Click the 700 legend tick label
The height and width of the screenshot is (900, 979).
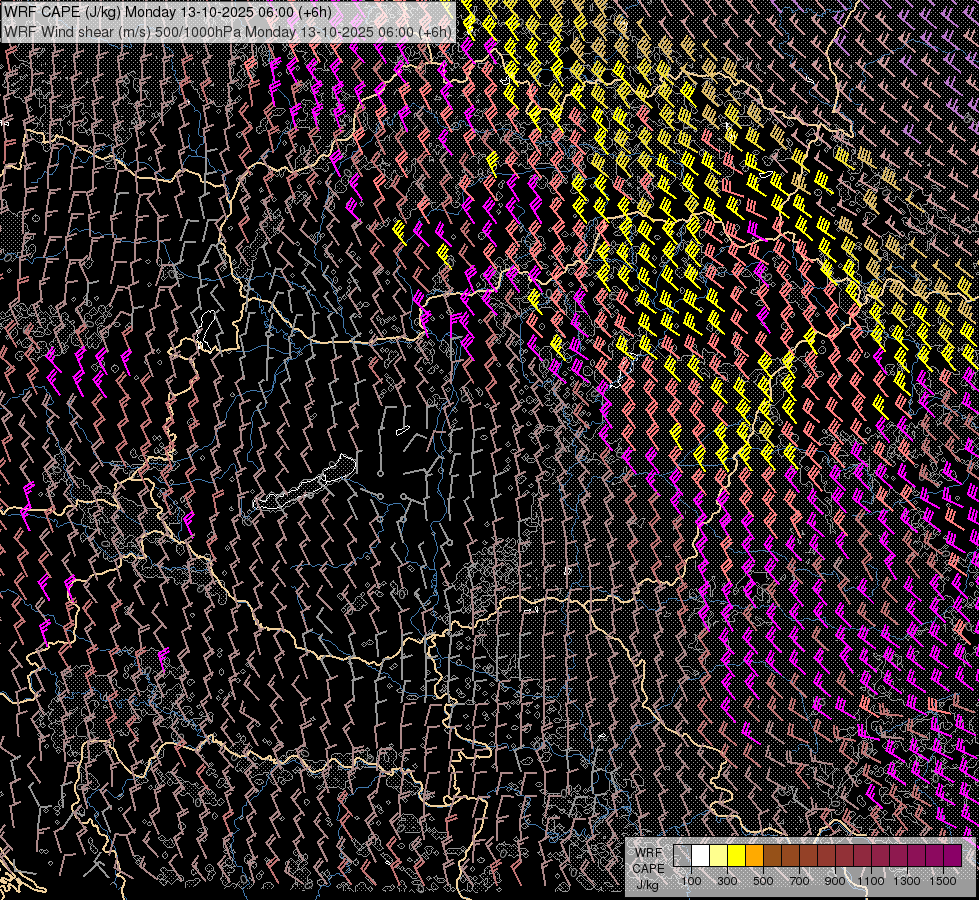pos(799,881)
